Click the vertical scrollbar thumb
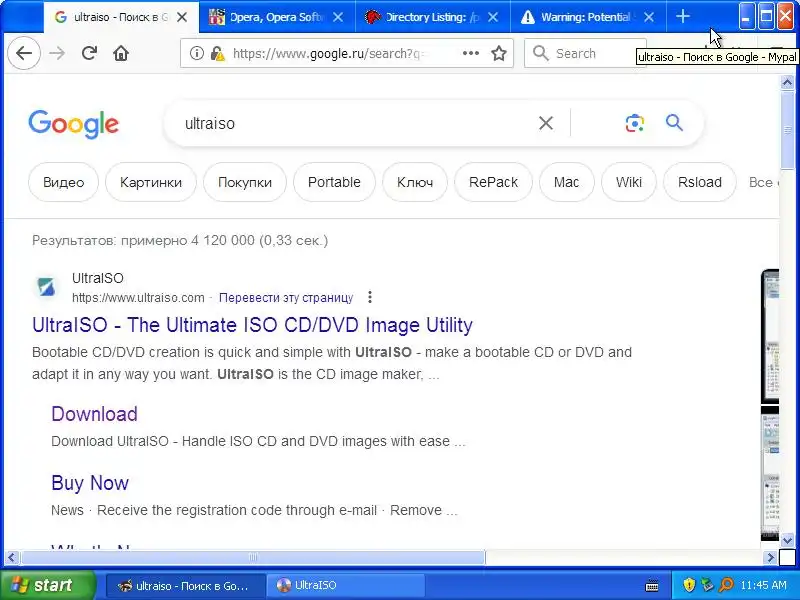 coord(787,130)
